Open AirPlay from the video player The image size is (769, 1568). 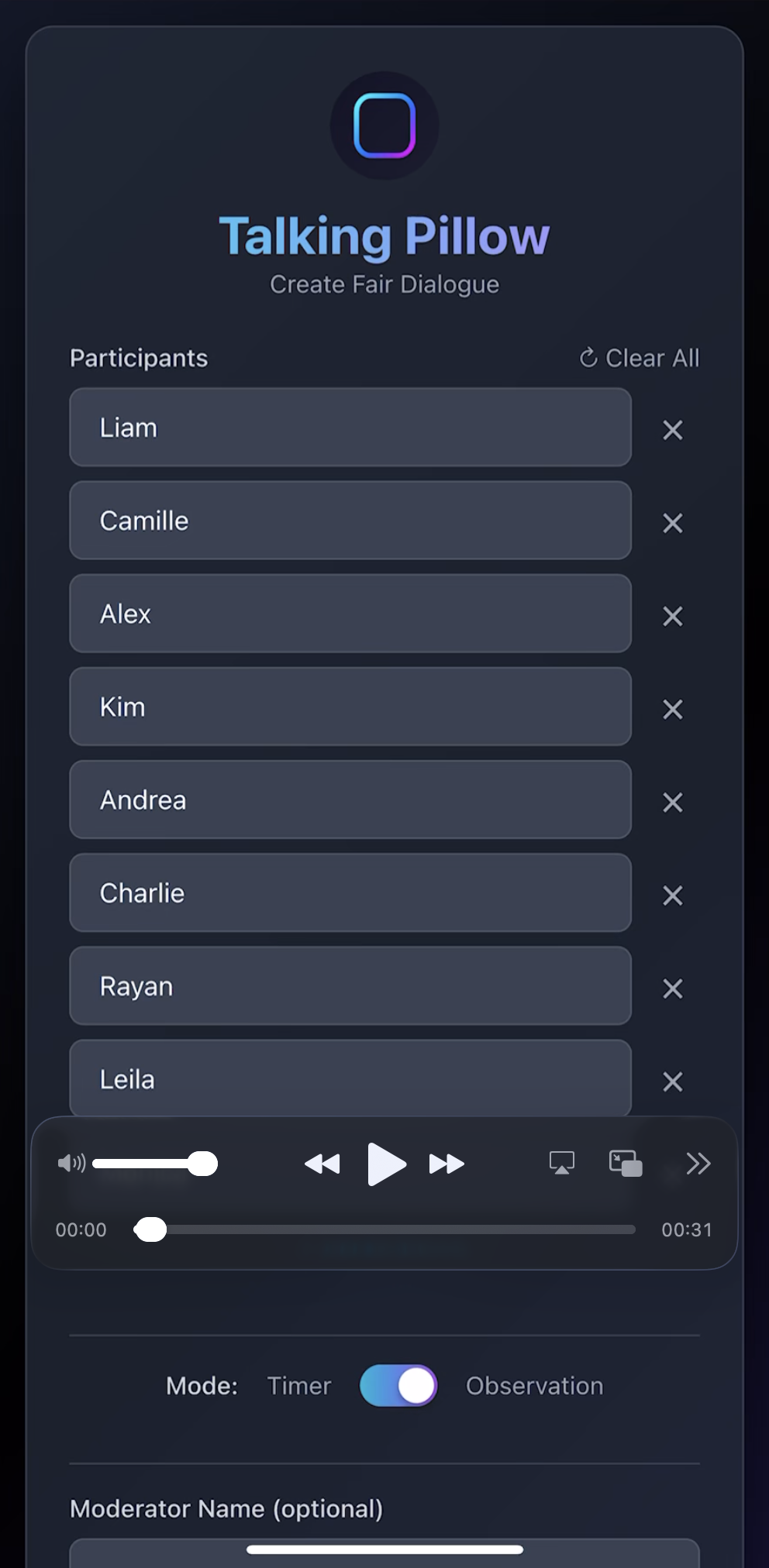tap(560, 1163)
